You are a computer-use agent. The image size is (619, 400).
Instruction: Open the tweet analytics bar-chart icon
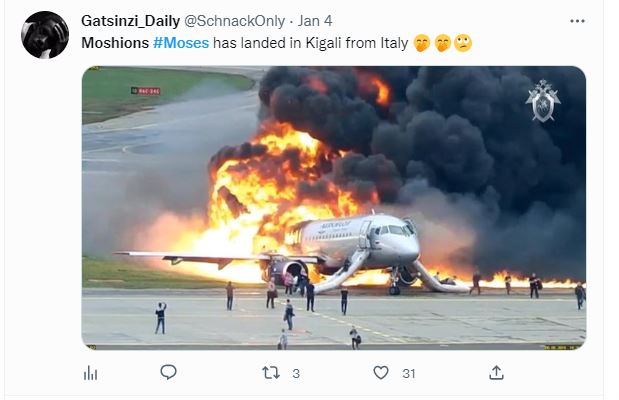[x=89, y=373]
